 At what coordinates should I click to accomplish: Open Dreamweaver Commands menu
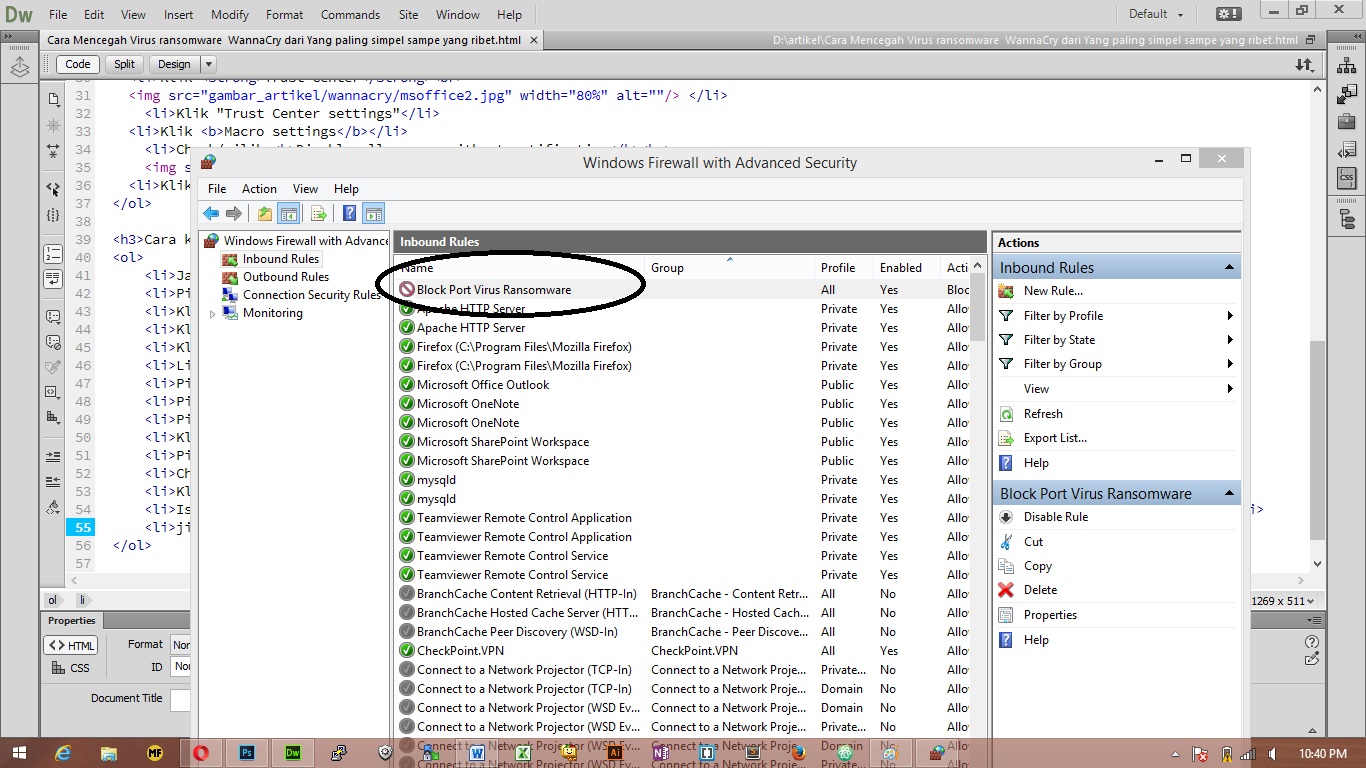pos(350,15)
